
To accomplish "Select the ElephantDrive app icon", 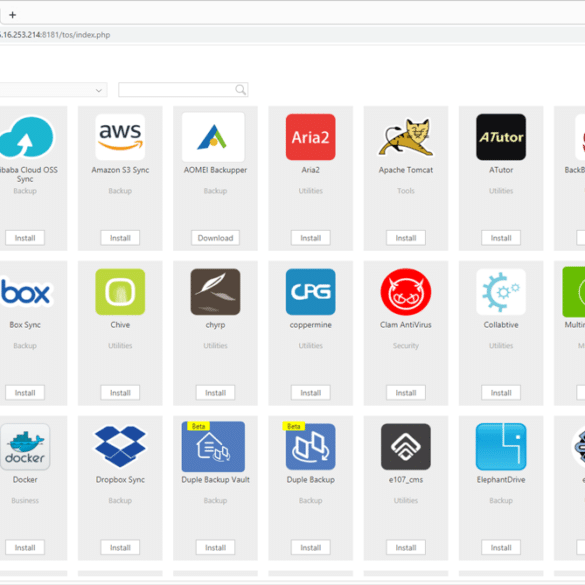I will [501, 447].
